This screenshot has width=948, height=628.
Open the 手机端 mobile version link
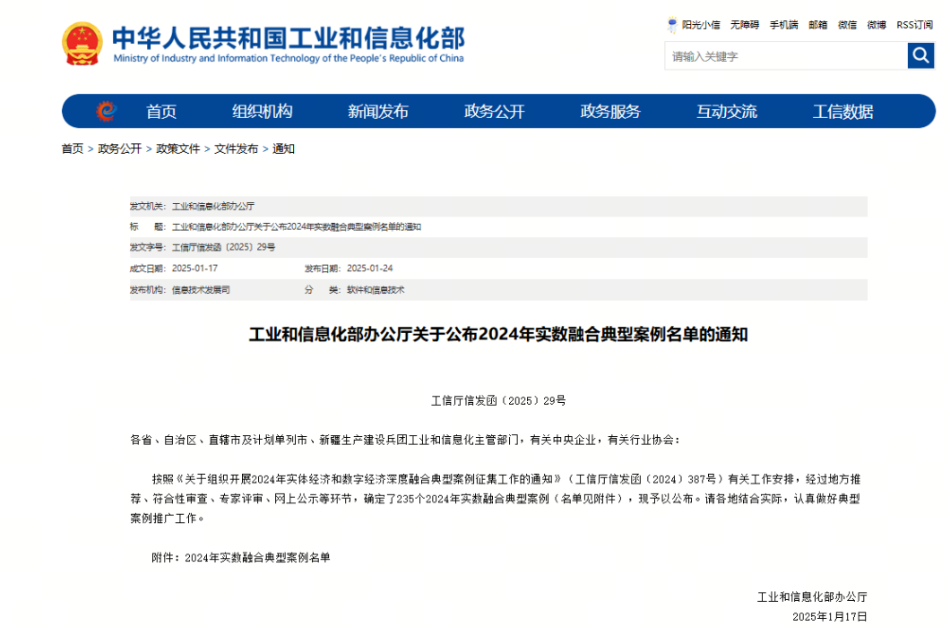786,24
